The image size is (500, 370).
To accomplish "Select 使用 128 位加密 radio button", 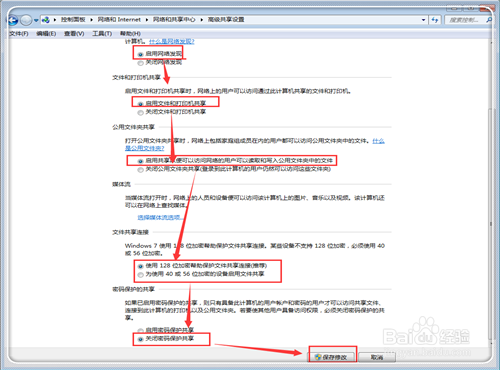I will [141, 266].
